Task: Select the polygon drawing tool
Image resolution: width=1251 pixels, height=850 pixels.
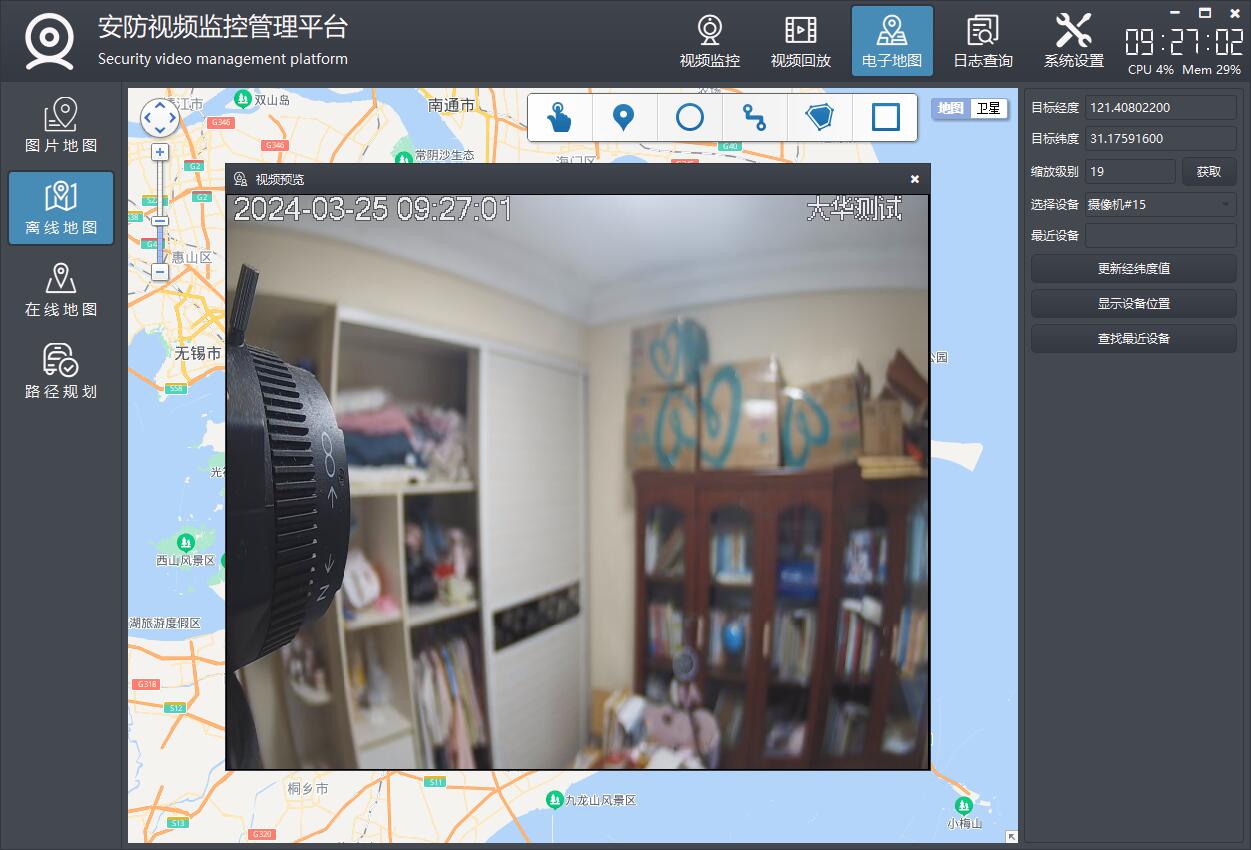Action: [820, 118]
